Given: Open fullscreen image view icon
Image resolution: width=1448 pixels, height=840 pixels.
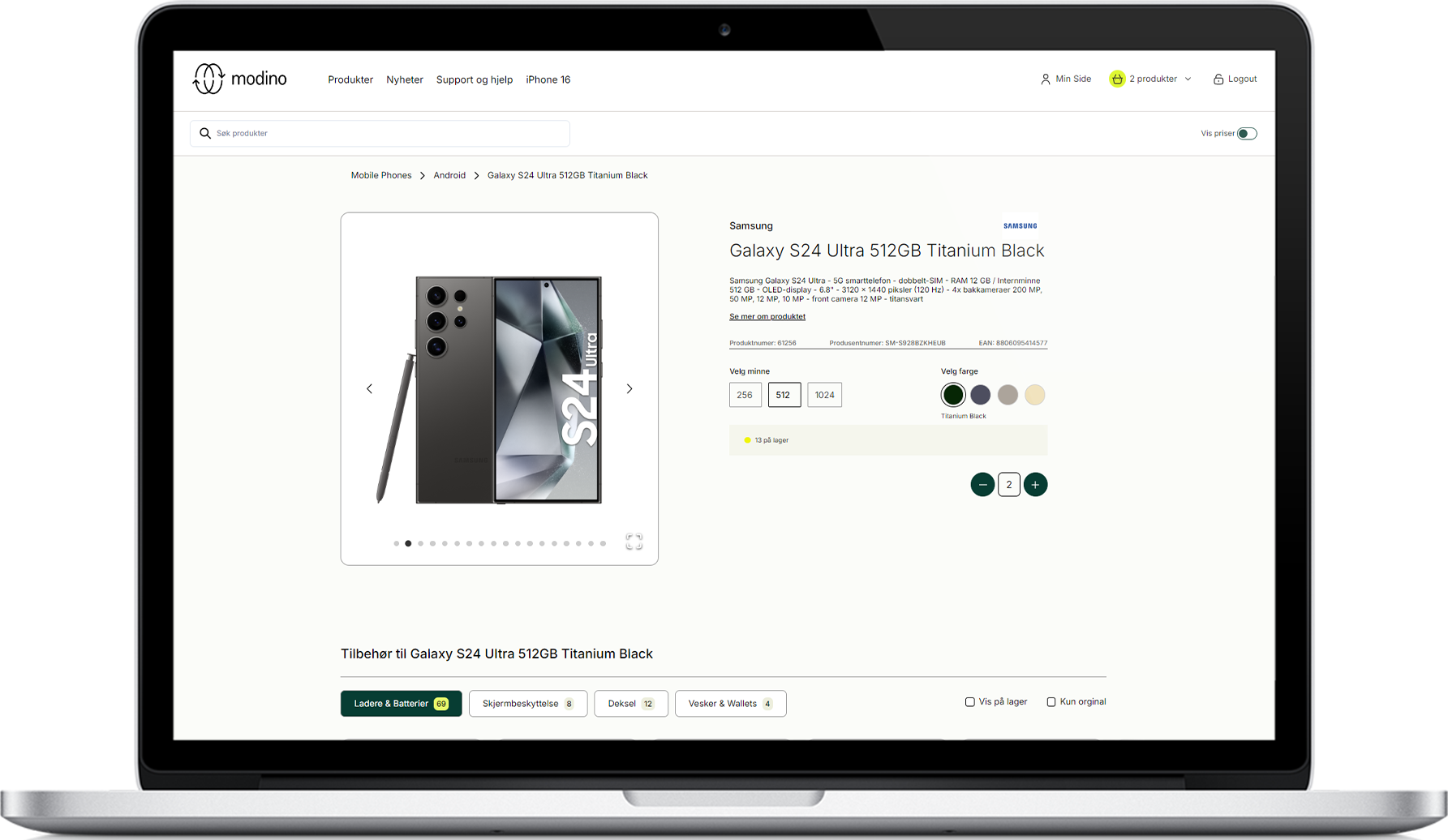Looking at the screenshot, I should click(634, 542).
